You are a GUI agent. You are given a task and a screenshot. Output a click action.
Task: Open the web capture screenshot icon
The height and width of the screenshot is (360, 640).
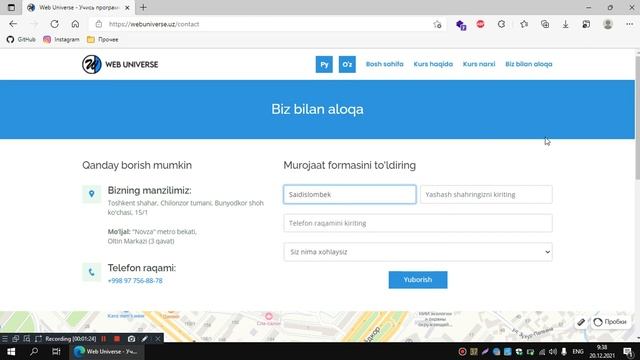(586, 24)
